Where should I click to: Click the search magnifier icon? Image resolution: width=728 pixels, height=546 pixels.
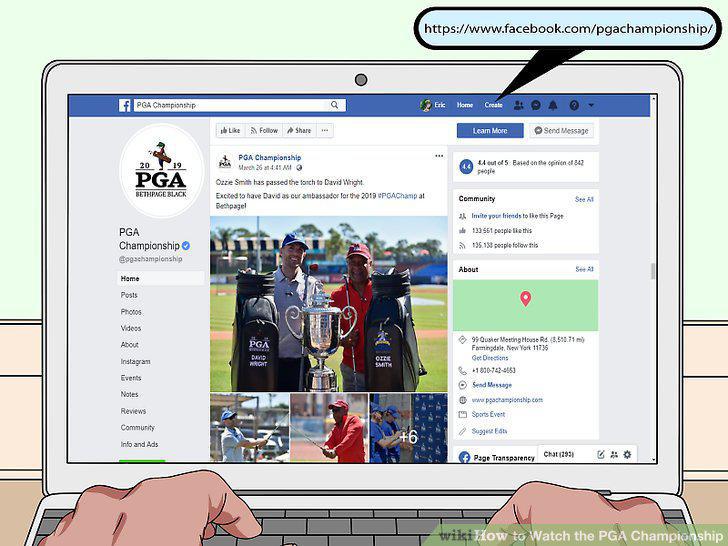pos(334,105)
